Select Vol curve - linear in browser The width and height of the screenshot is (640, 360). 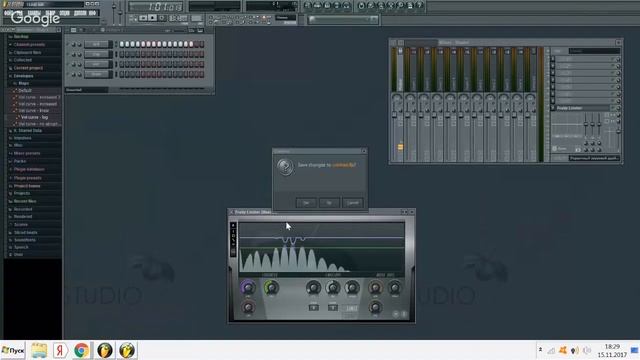pyautogui.click(x=33, y=111)
